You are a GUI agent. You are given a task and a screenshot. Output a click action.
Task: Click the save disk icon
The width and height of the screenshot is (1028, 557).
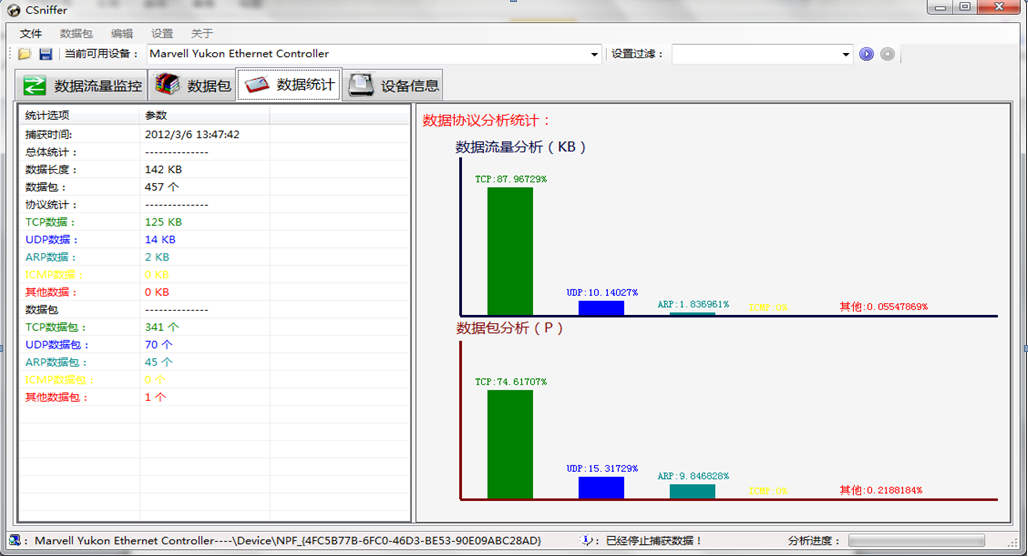pos(45,54)
